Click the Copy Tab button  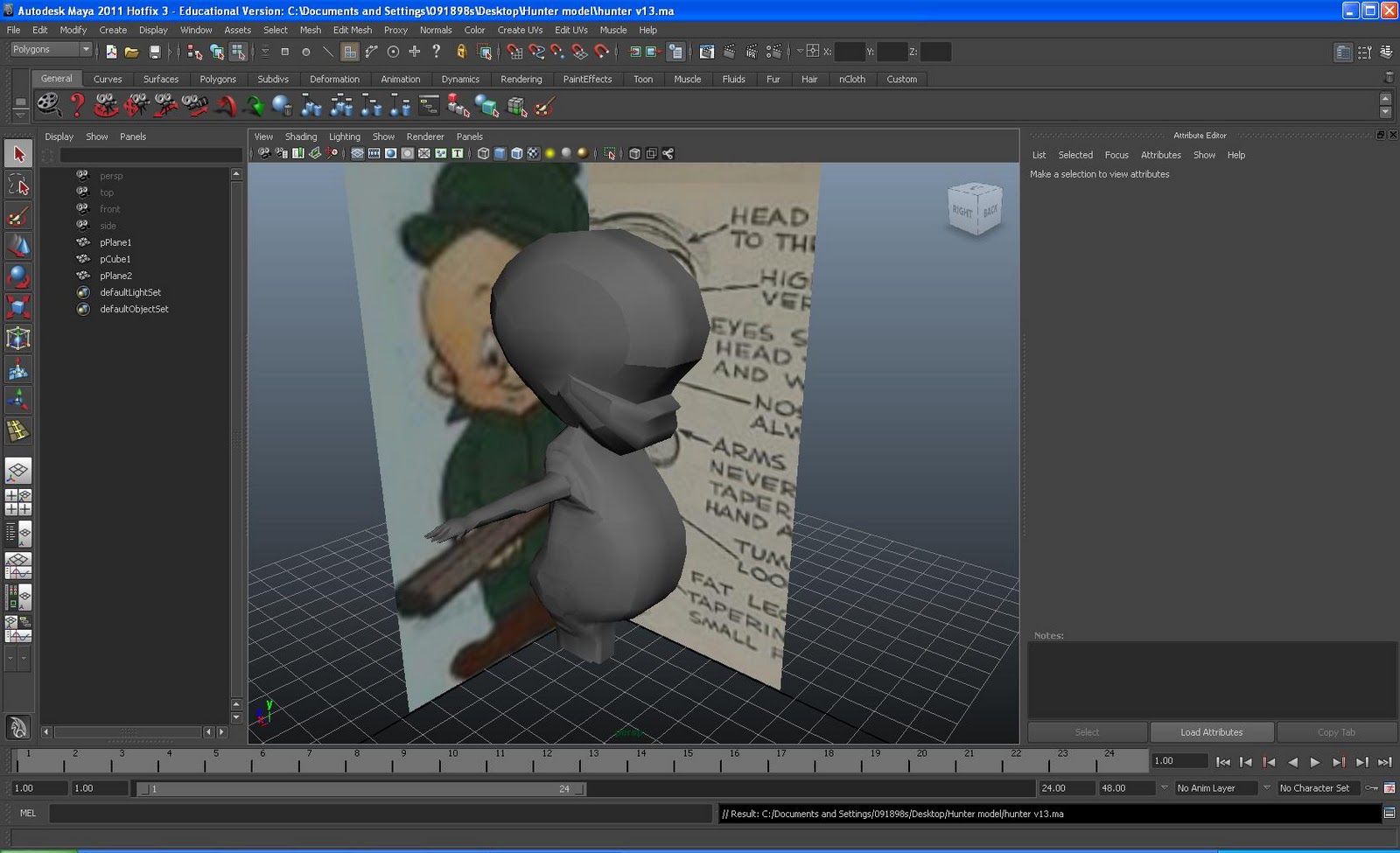1336,732
